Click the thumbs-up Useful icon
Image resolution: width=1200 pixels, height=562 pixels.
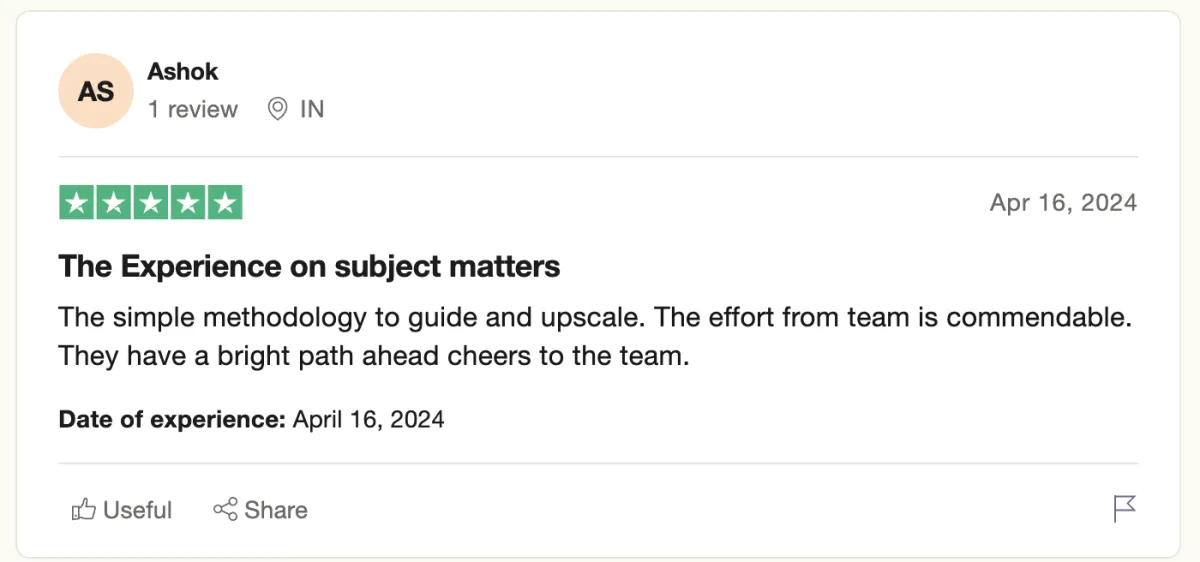[x=83, y=510]
